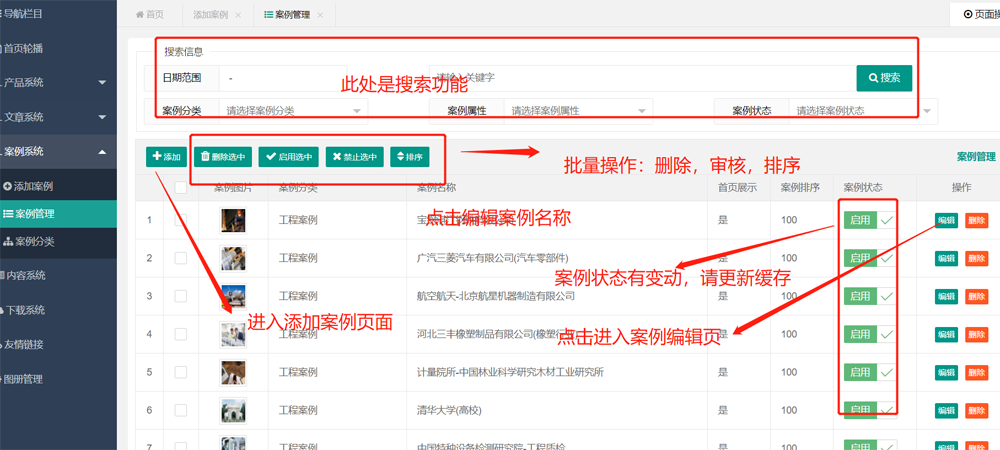The image size is (1000, 450).
Task: Click the 搜索 search button
Action: coord(884,78)
